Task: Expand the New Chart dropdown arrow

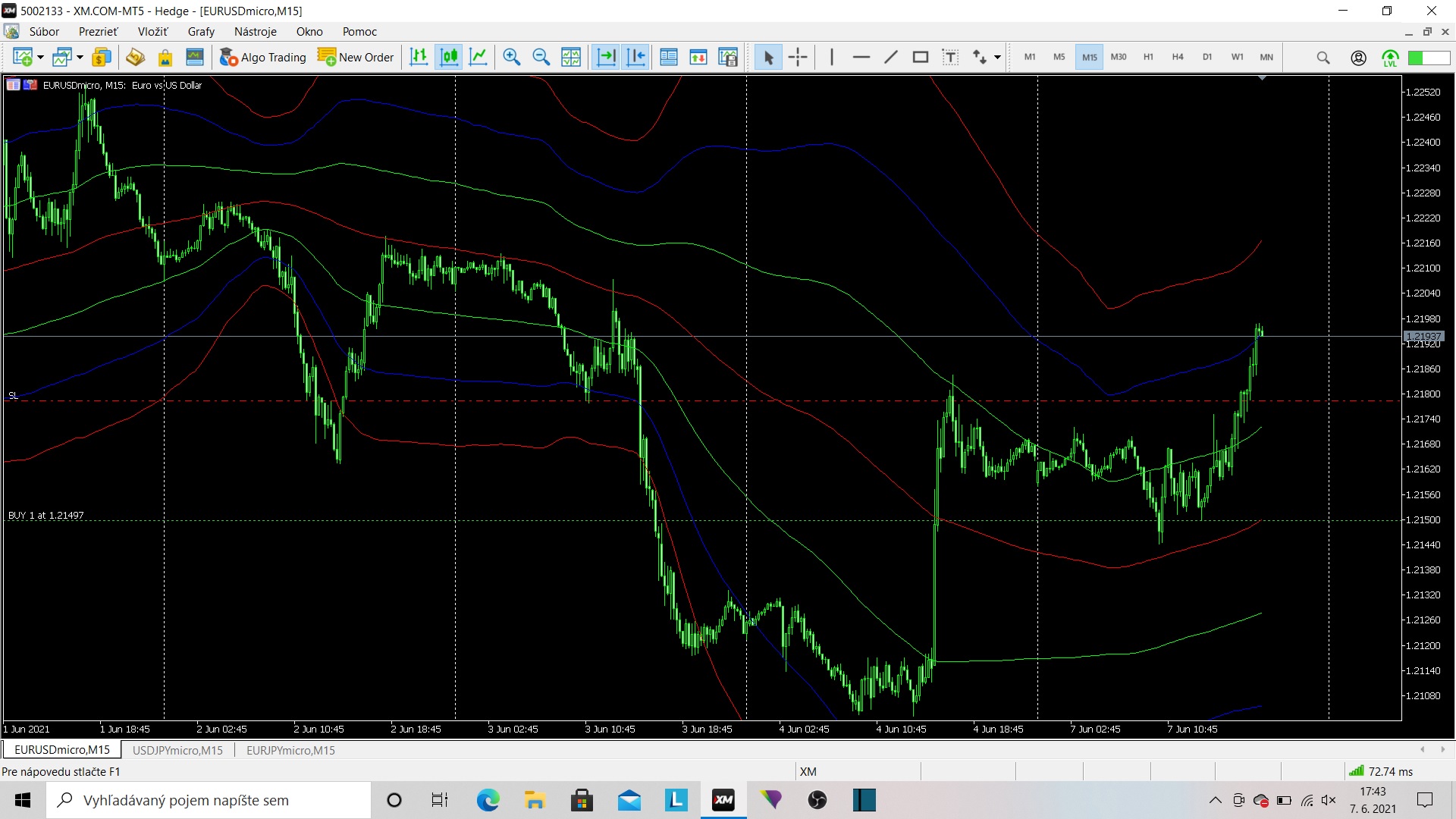Action: [x=40, y=58]
